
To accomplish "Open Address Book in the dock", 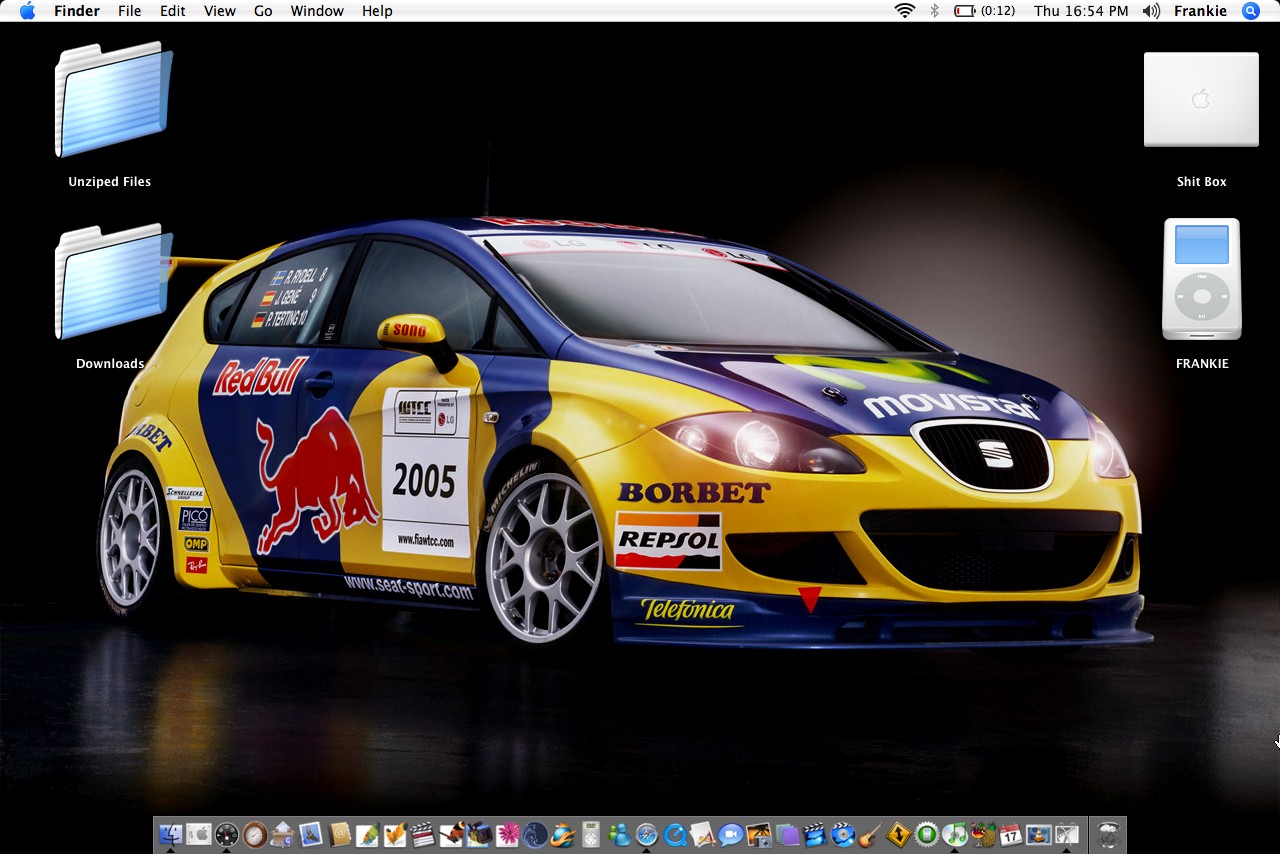I will pyautogui.click(x=339, y=834).
